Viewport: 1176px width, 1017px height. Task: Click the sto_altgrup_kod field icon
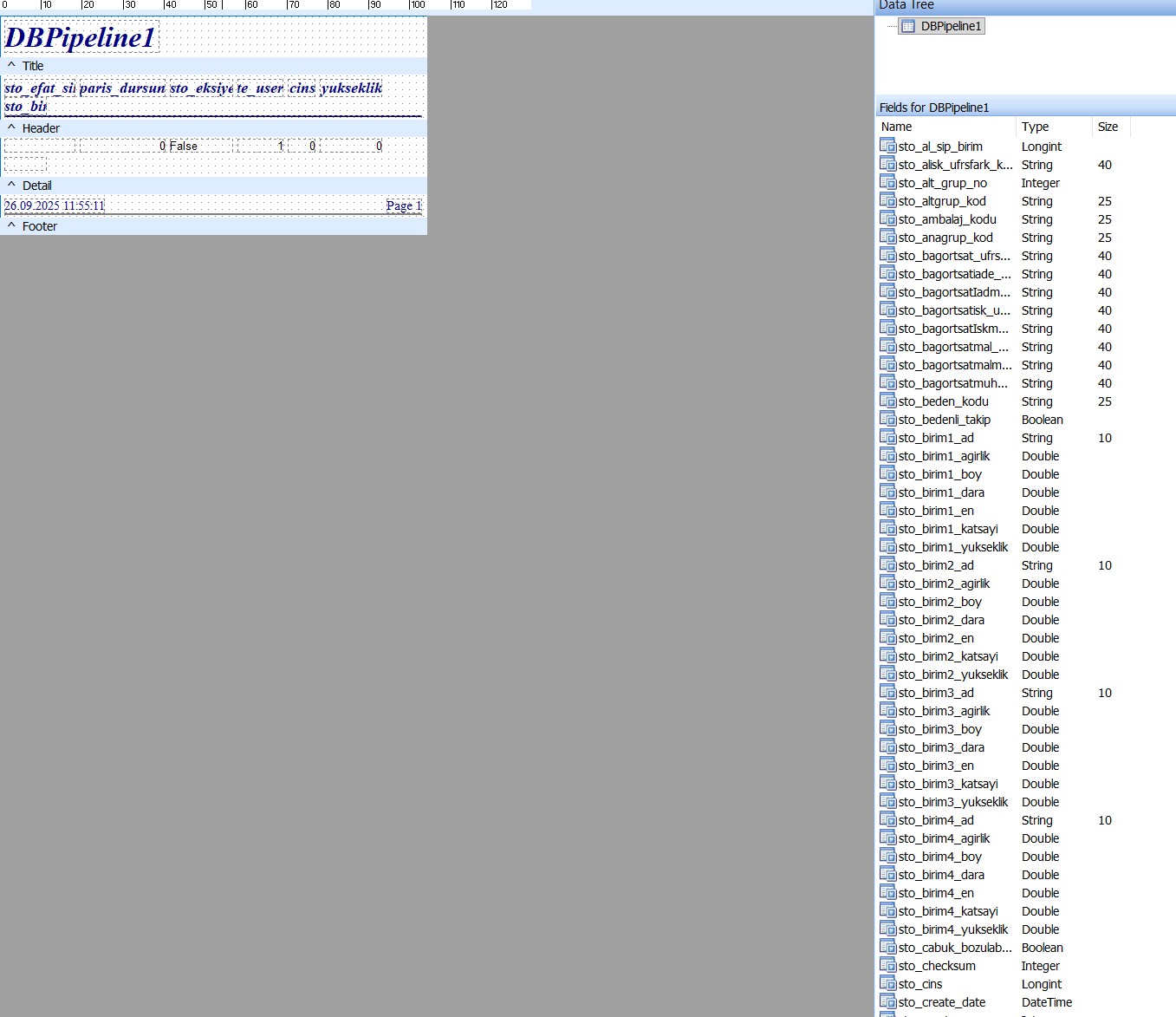(x=887, y=200)
